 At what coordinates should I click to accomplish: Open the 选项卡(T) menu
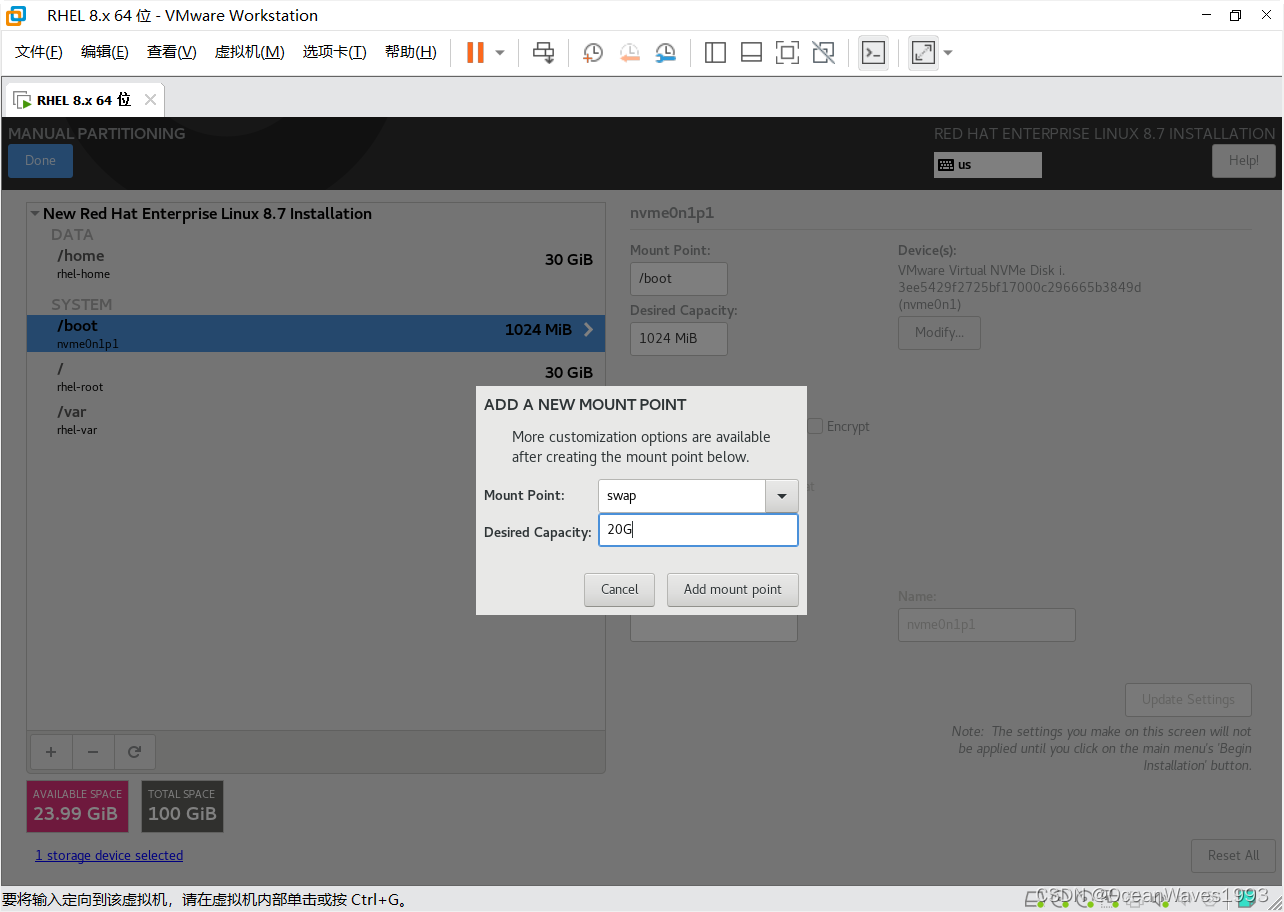coord(335,52)
